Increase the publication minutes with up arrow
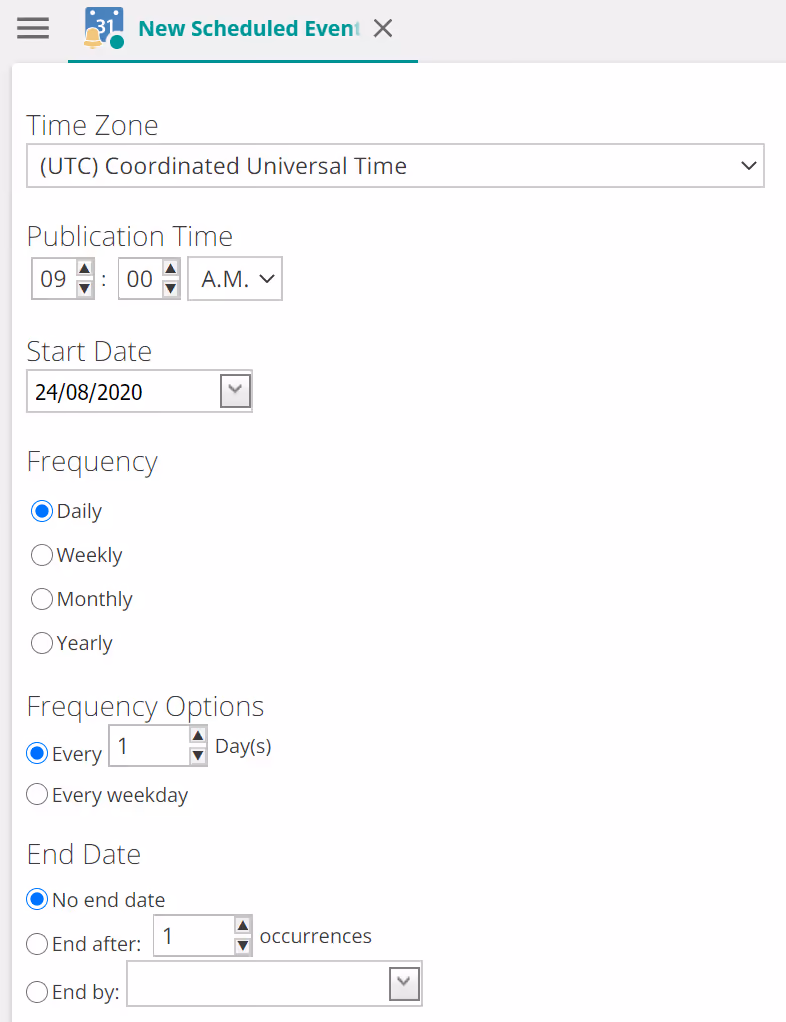 click(171, 269)
